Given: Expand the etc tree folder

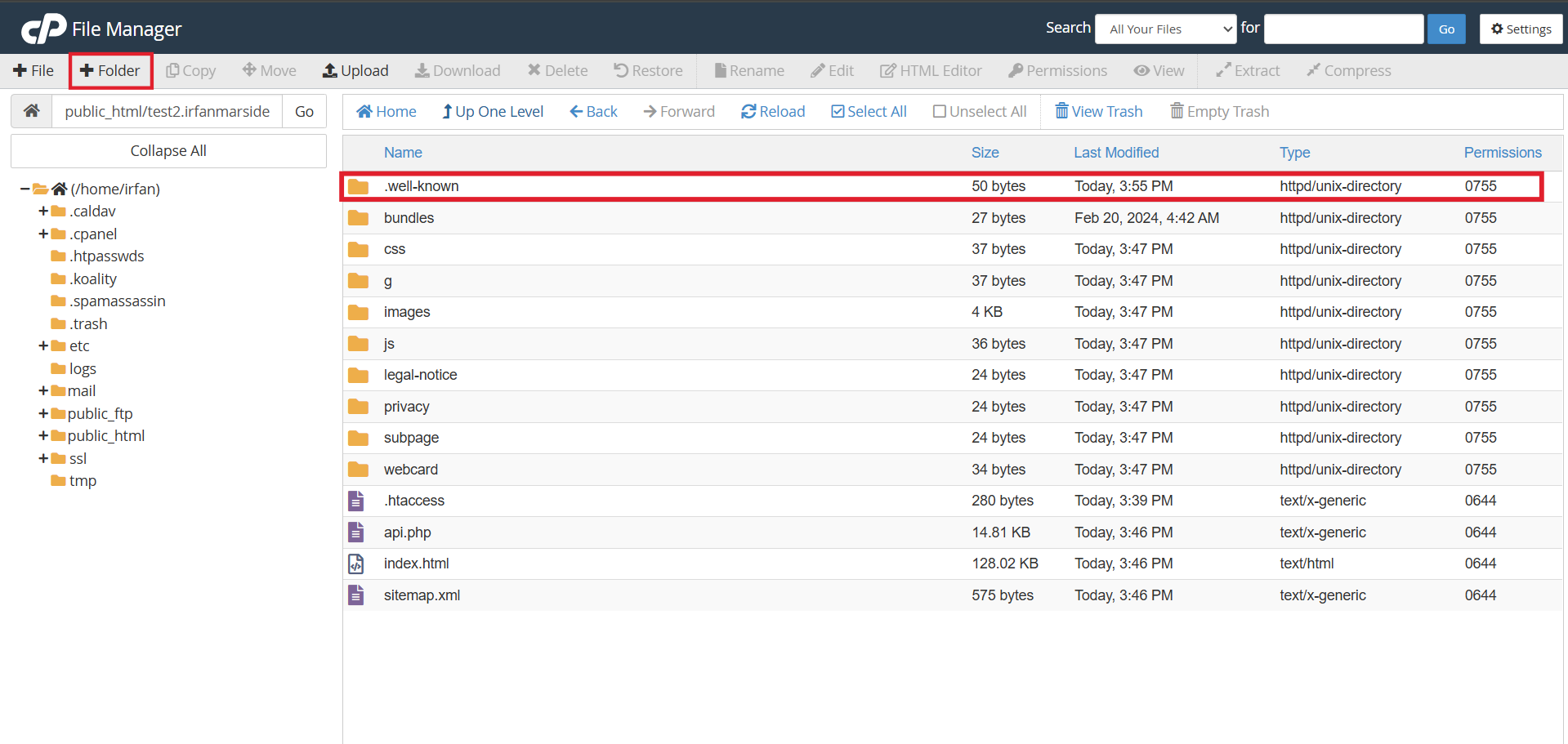Looking at the screenshot, I should click(43, 345).
